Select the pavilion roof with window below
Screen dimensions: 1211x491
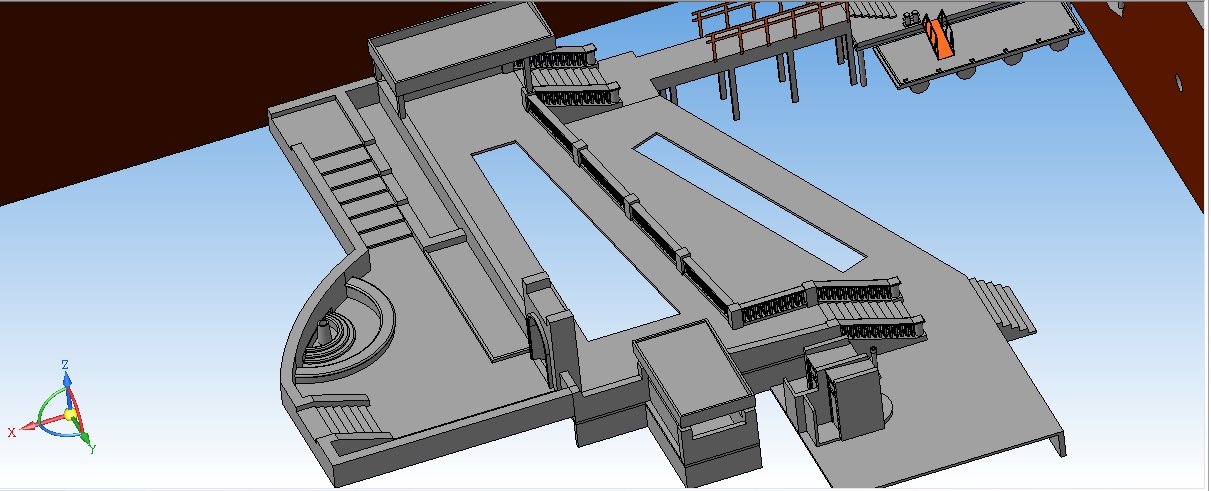click(x=690, y=375)
